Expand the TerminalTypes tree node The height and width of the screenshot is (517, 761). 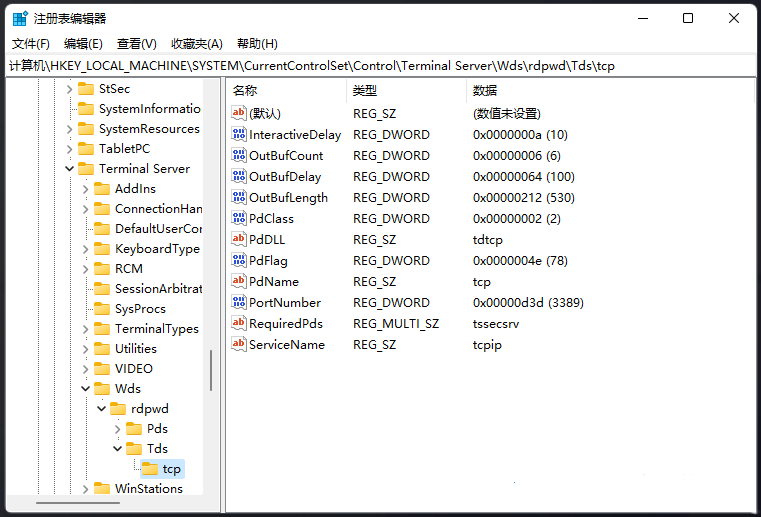pyautogui.click(x=85, y=329)
